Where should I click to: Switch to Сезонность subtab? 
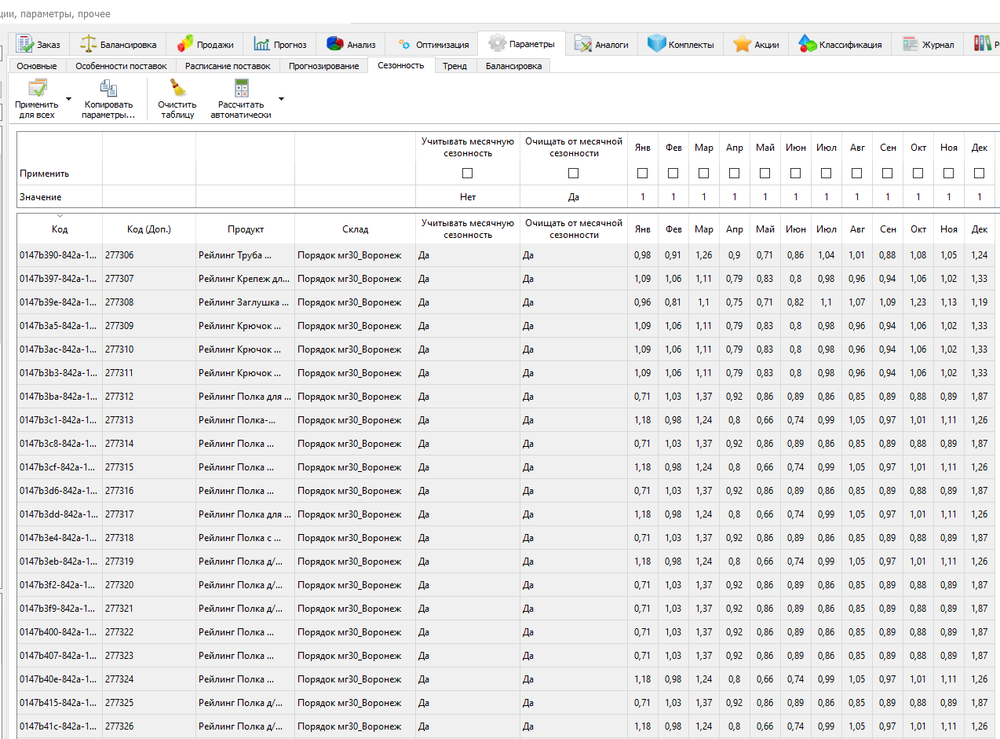[401, 65]
